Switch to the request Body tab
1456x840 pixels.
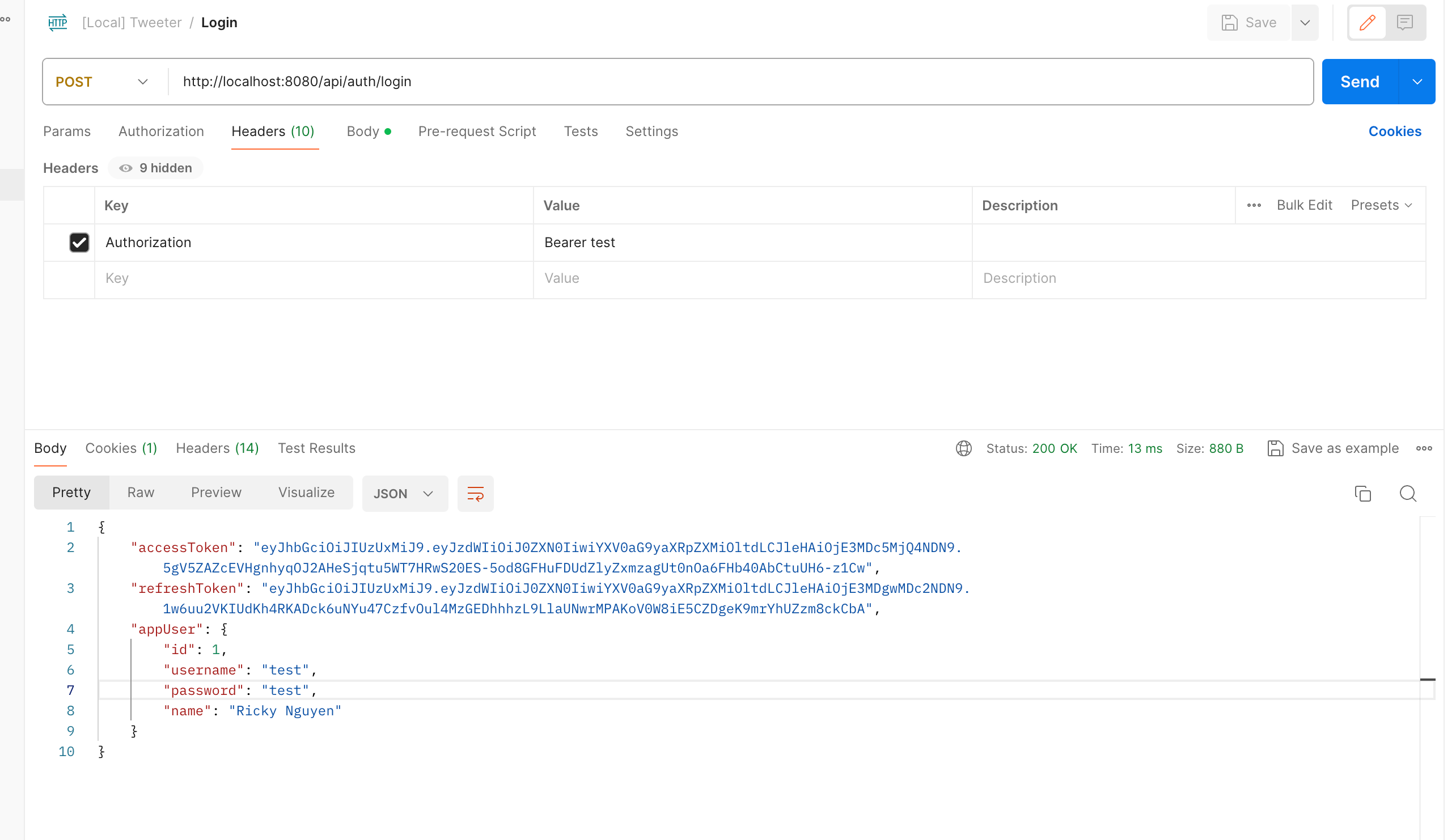(x=363, y=131)
